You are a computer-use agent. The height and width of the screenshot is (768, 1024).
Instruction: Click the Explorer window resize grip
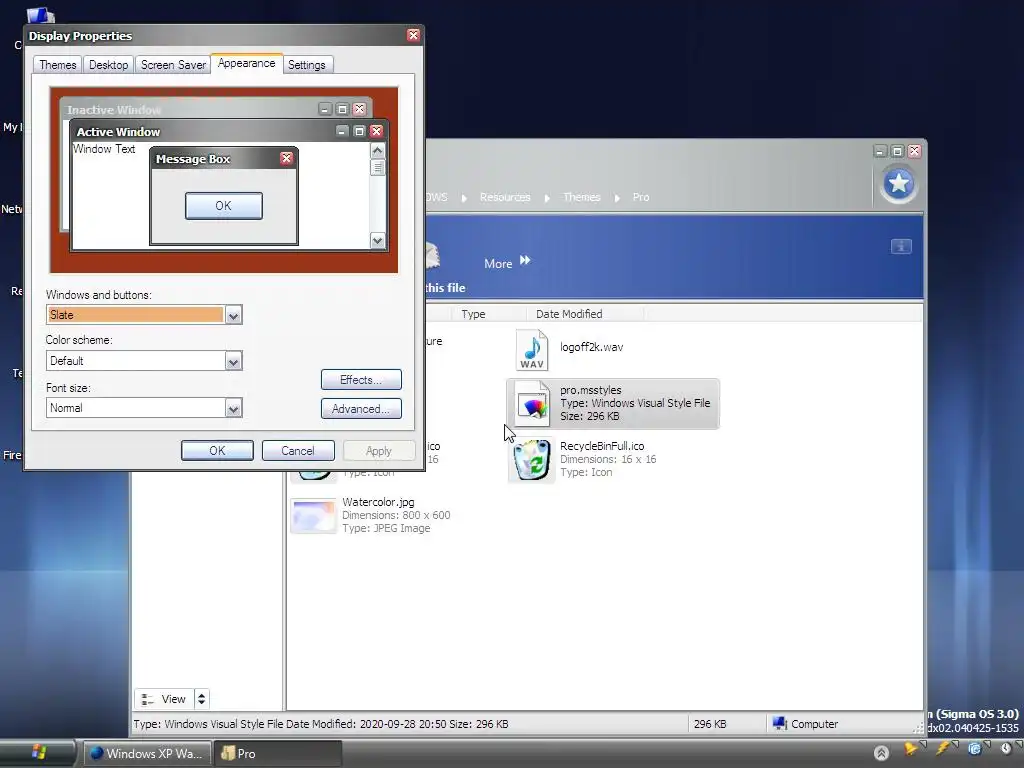[x=918, y=727]
